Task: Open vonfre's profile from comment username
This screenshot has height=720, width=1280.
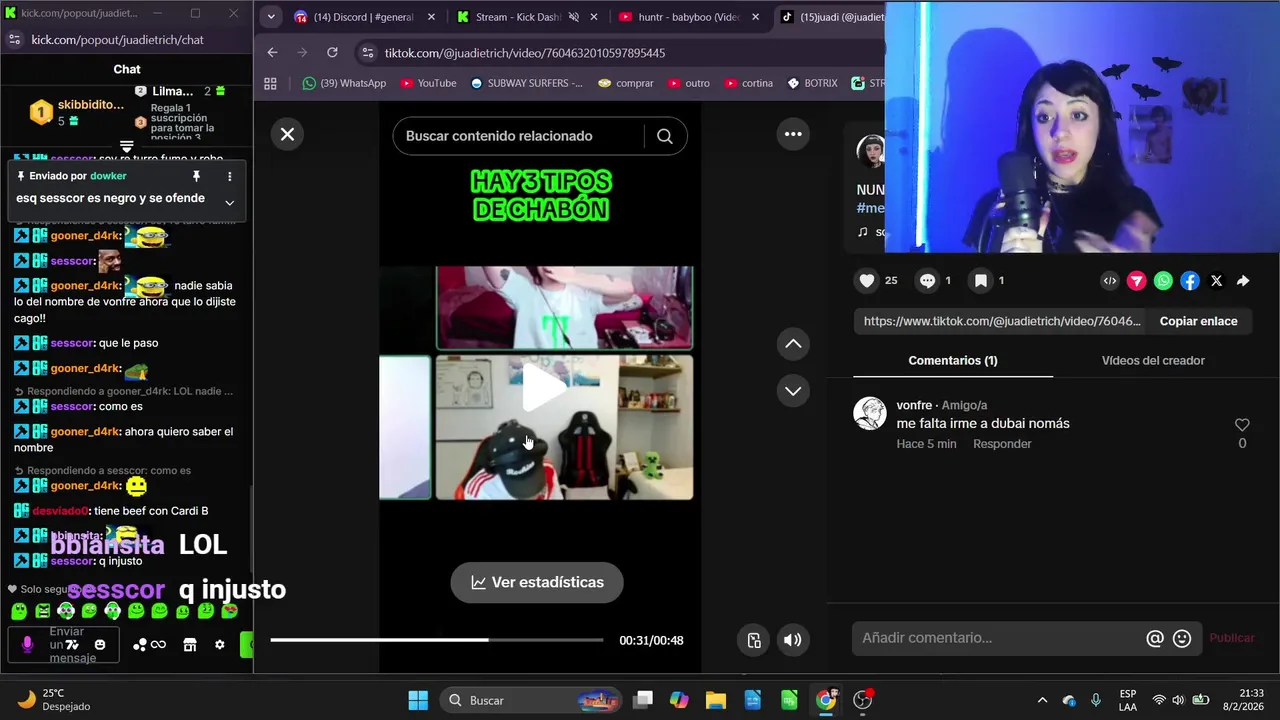Action: tap(914, 405)
